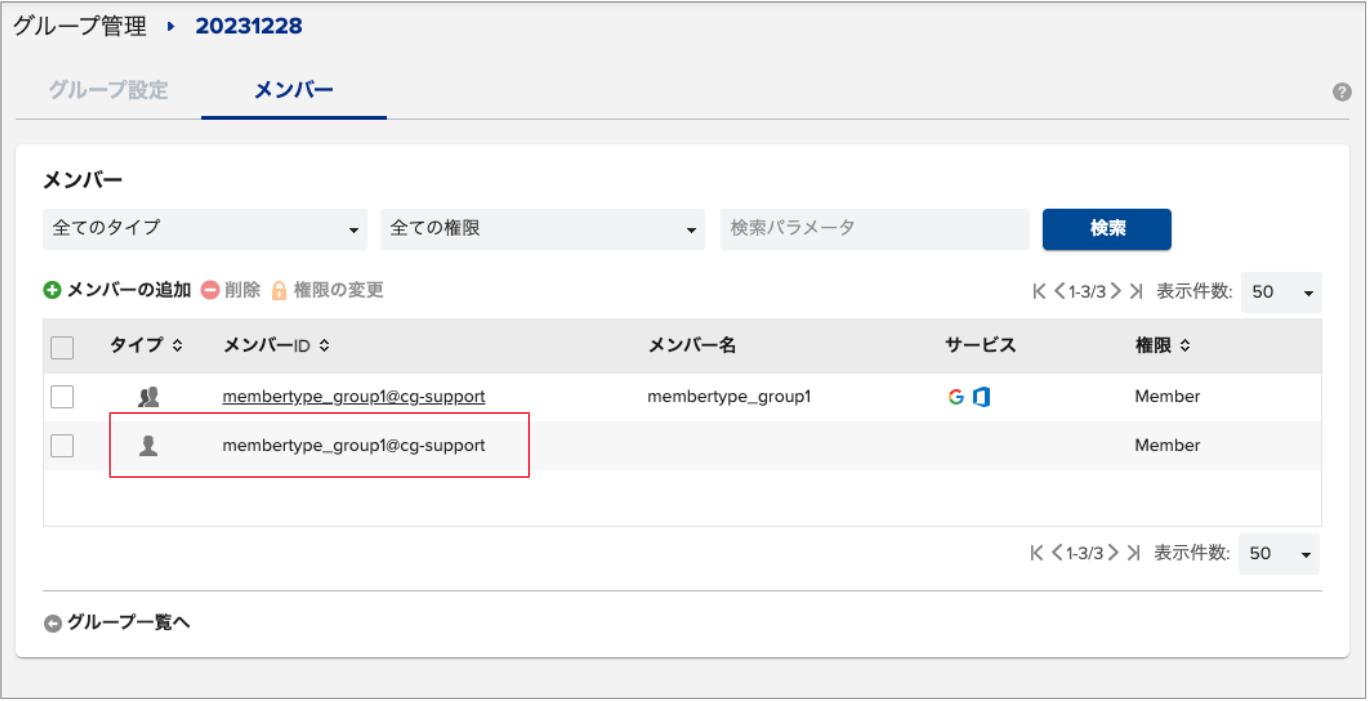Go to first page in top pagination
This screenshot has height=701, width=1368.
[1039, 292]
